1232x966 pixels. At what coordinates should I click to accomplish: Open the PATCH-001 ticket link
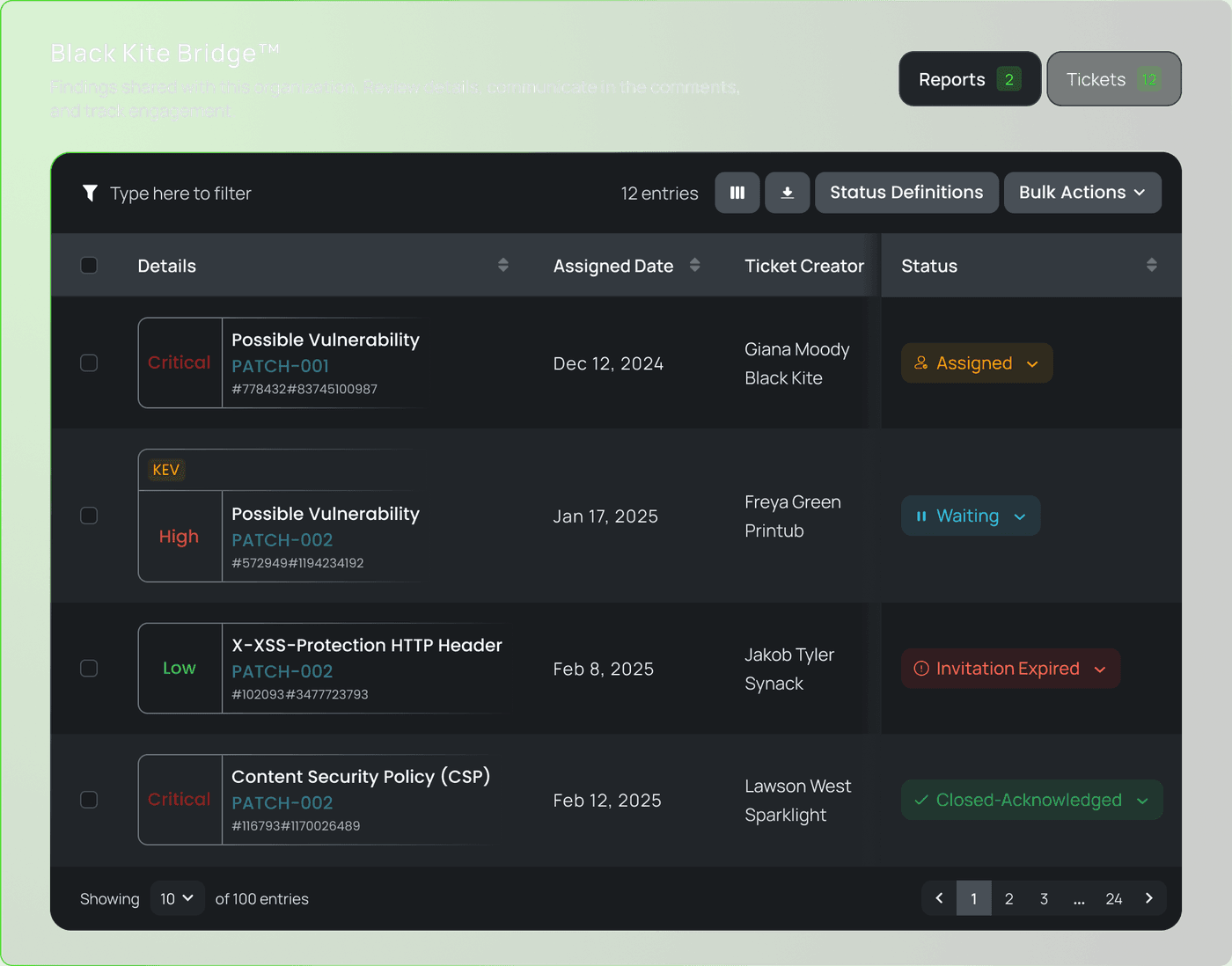280,366
